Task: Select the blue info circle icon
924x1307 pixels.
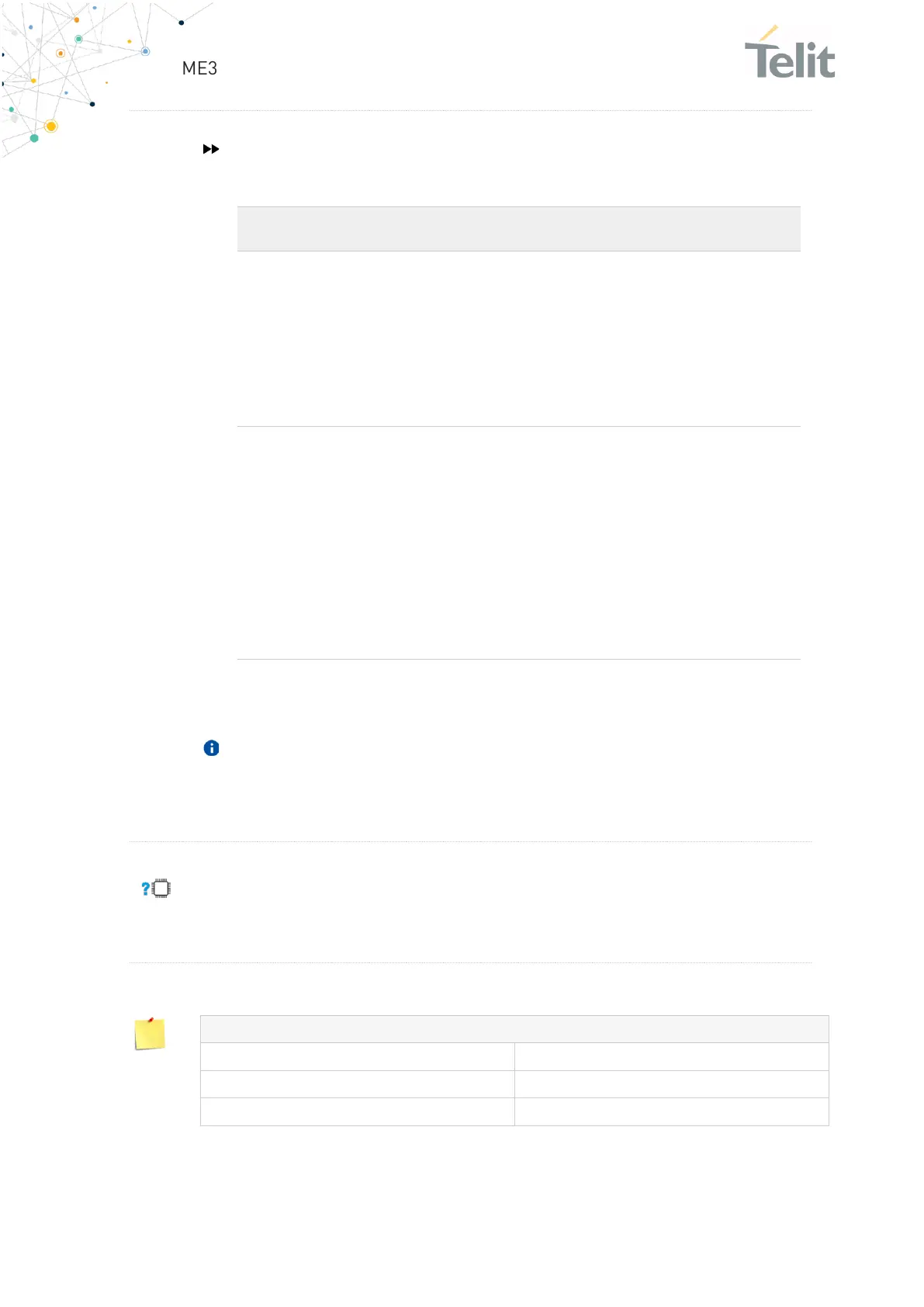Action: pos(211,748)
